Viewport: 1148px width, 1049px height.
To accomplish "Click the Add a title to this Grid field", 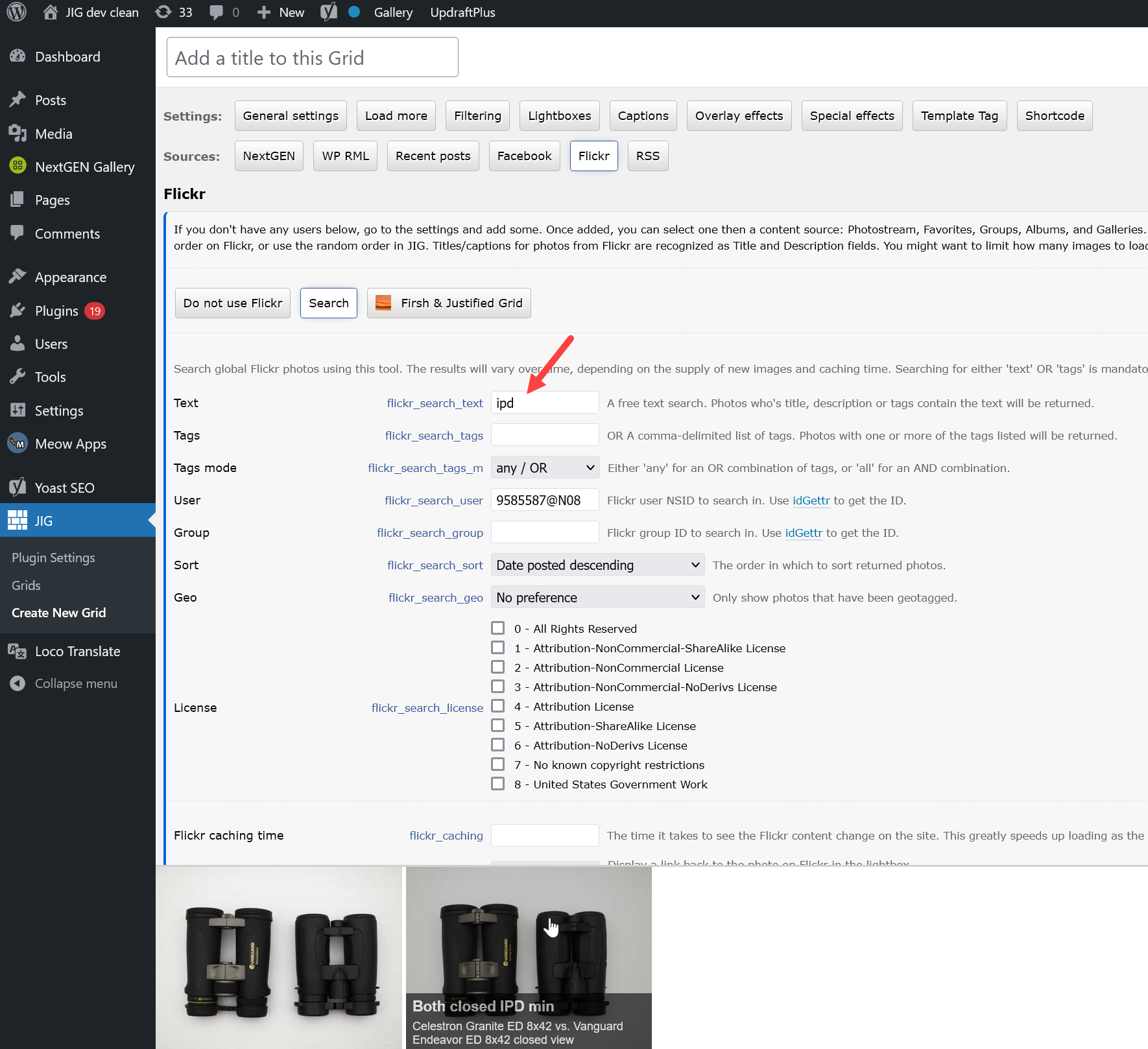I will tap(312, 58).
